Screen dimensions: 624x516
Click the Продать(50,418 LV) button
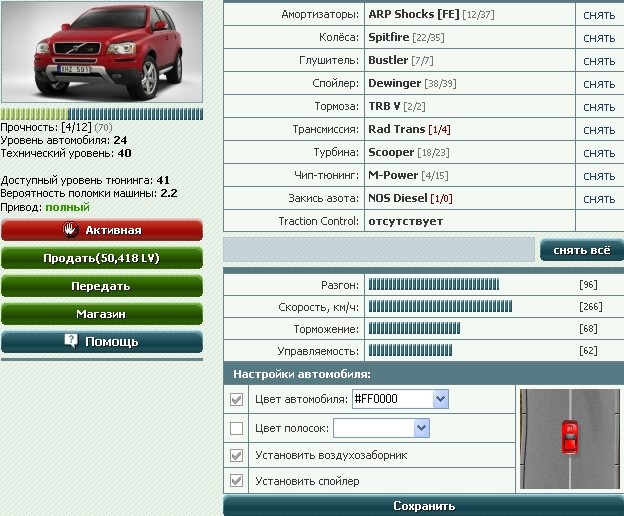pos(102,258)
